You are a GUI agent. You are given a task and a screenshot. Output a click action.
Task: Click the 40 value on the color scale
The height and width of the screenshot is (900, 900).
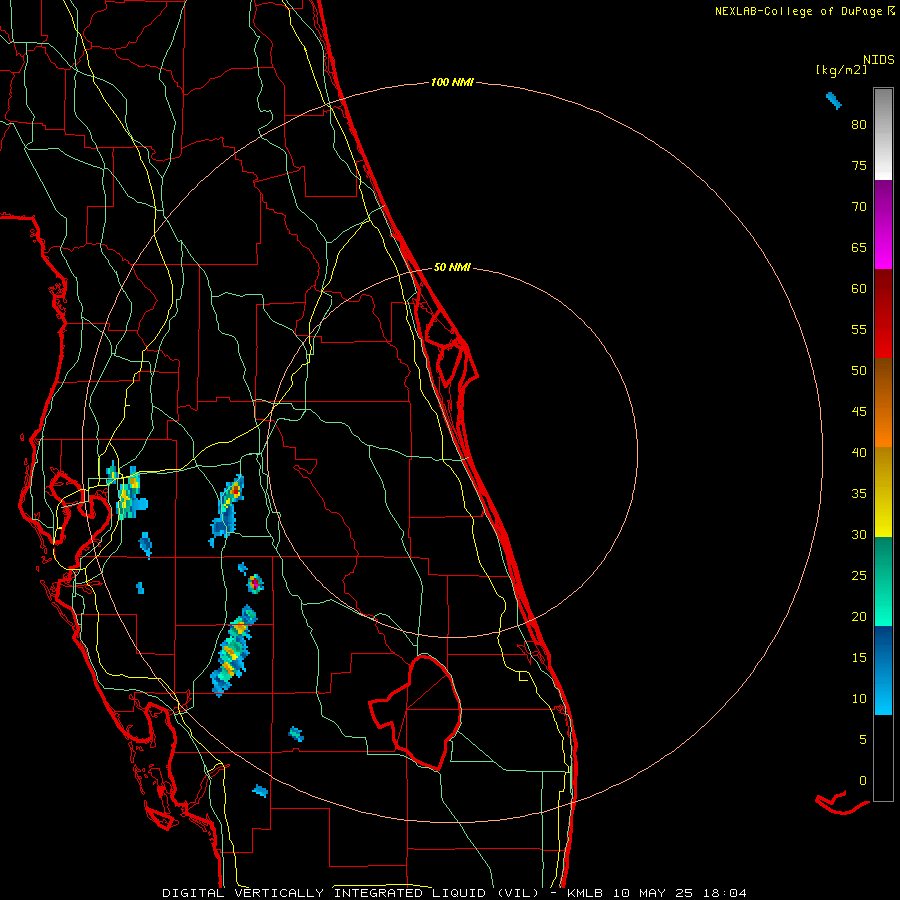click(859, 452)
